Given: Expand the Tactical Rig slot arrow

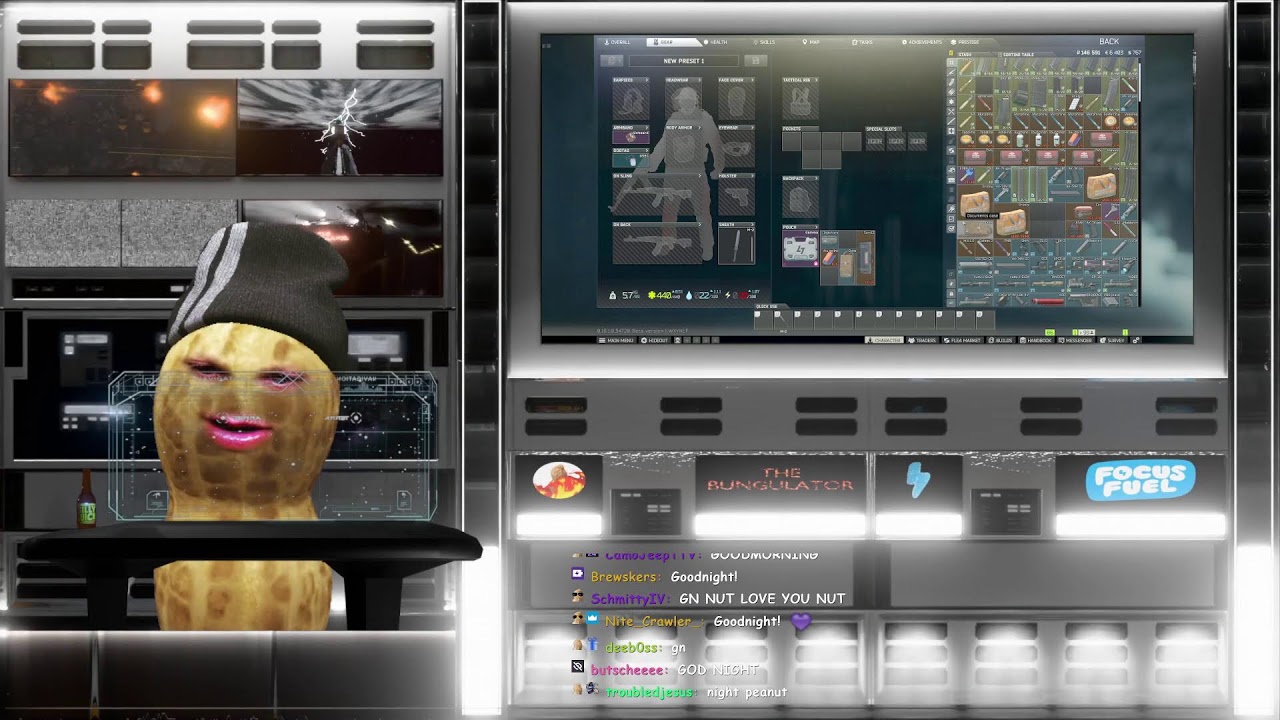Looking at the screenshot, I should [816, 80].
